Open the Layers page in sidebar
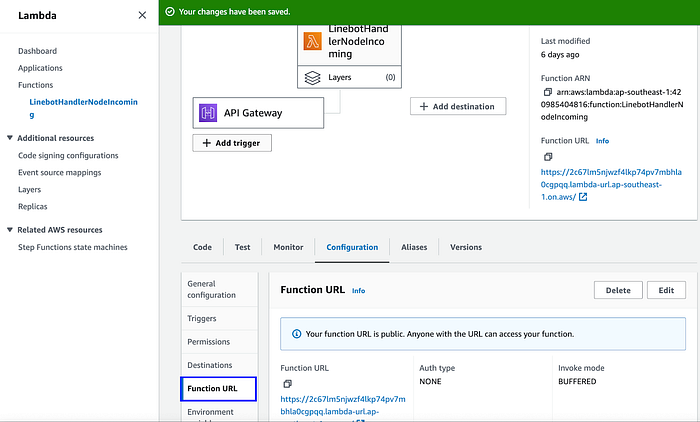The width and height of the screenshot is (700, 422). tap(29, 189)
